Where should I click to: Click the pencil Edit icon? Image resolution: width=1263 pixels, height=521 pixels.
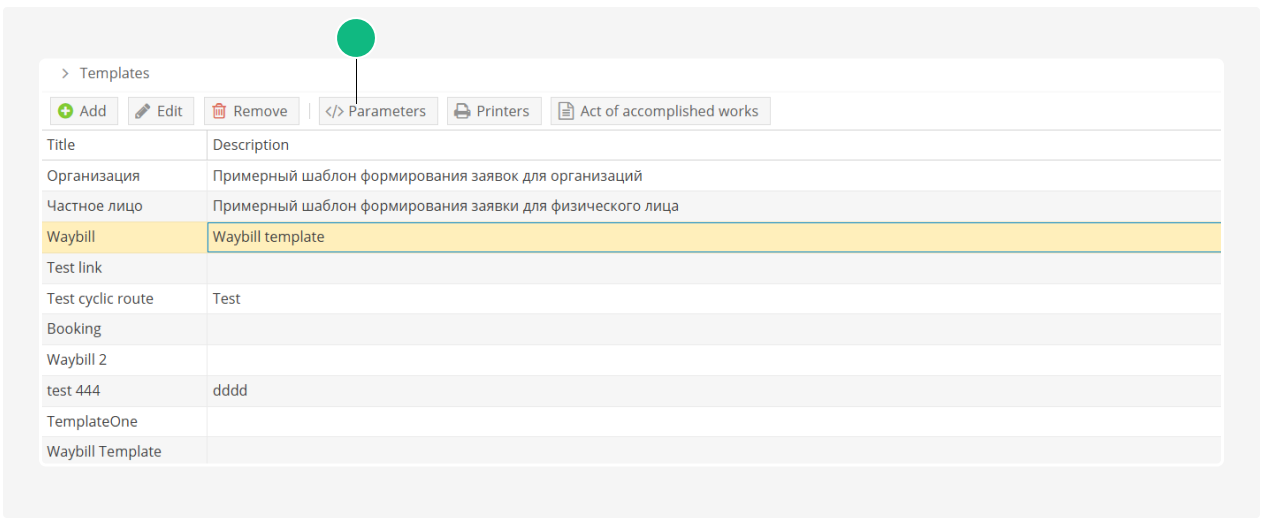click(x=143, y=111)
